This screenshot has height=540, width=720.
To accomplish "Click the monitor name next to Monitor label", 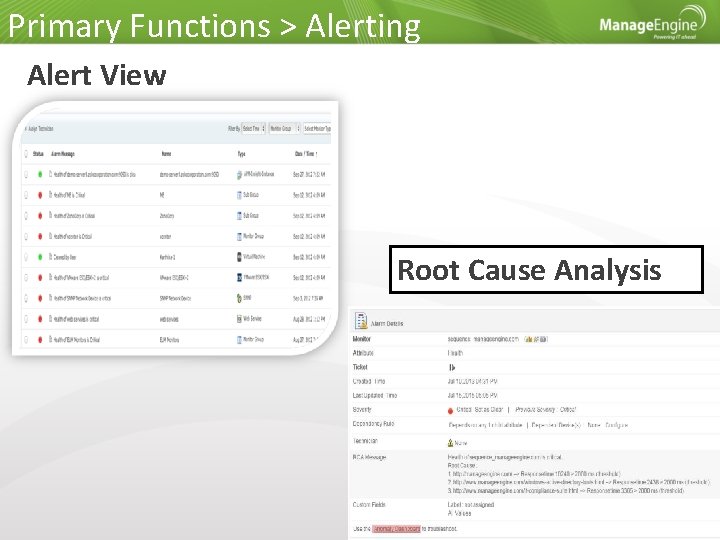I will (483, 339).
